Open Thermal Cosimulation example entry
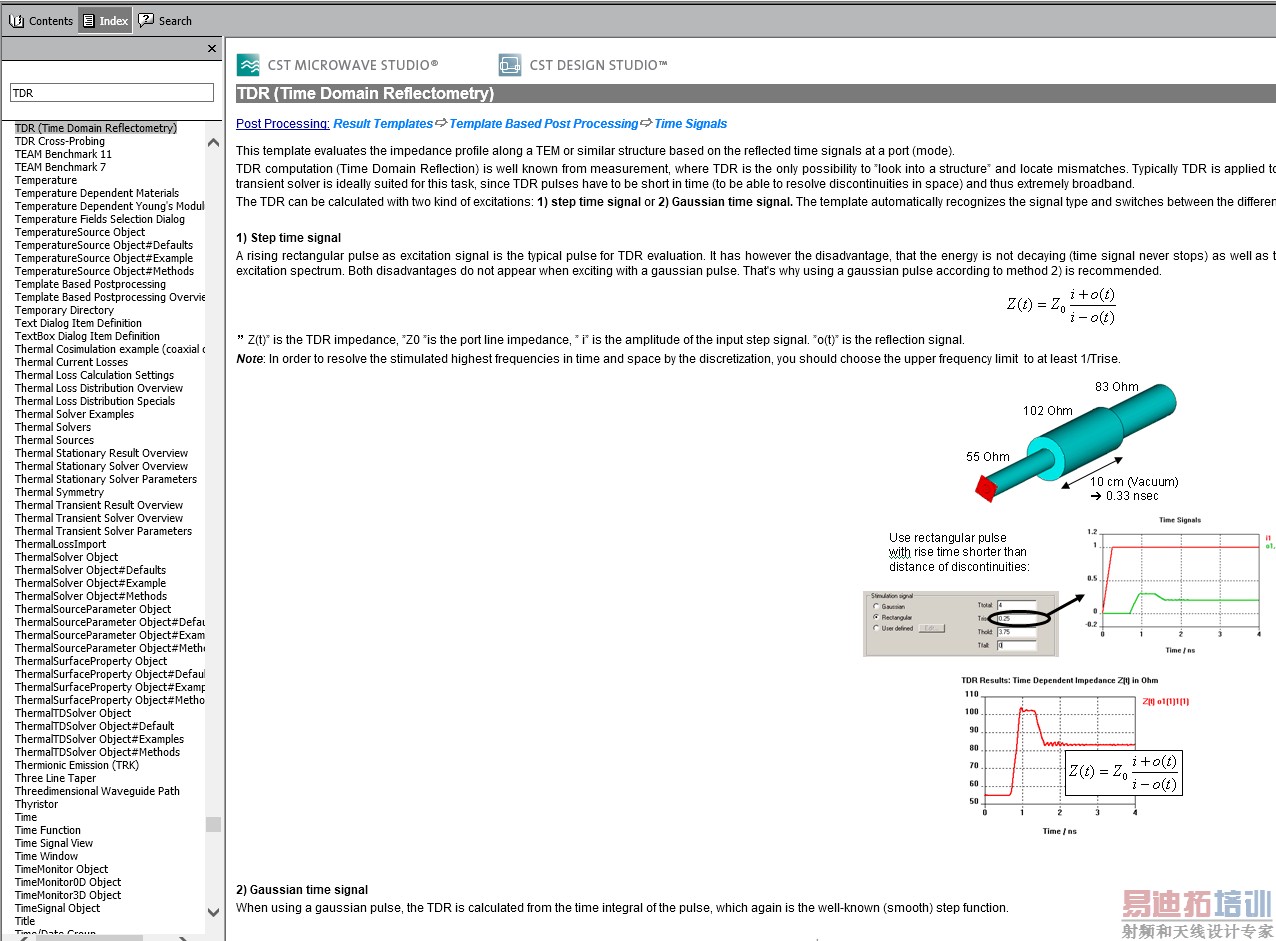The height and width of the screenshot is (941, 1276). point(110,349)
